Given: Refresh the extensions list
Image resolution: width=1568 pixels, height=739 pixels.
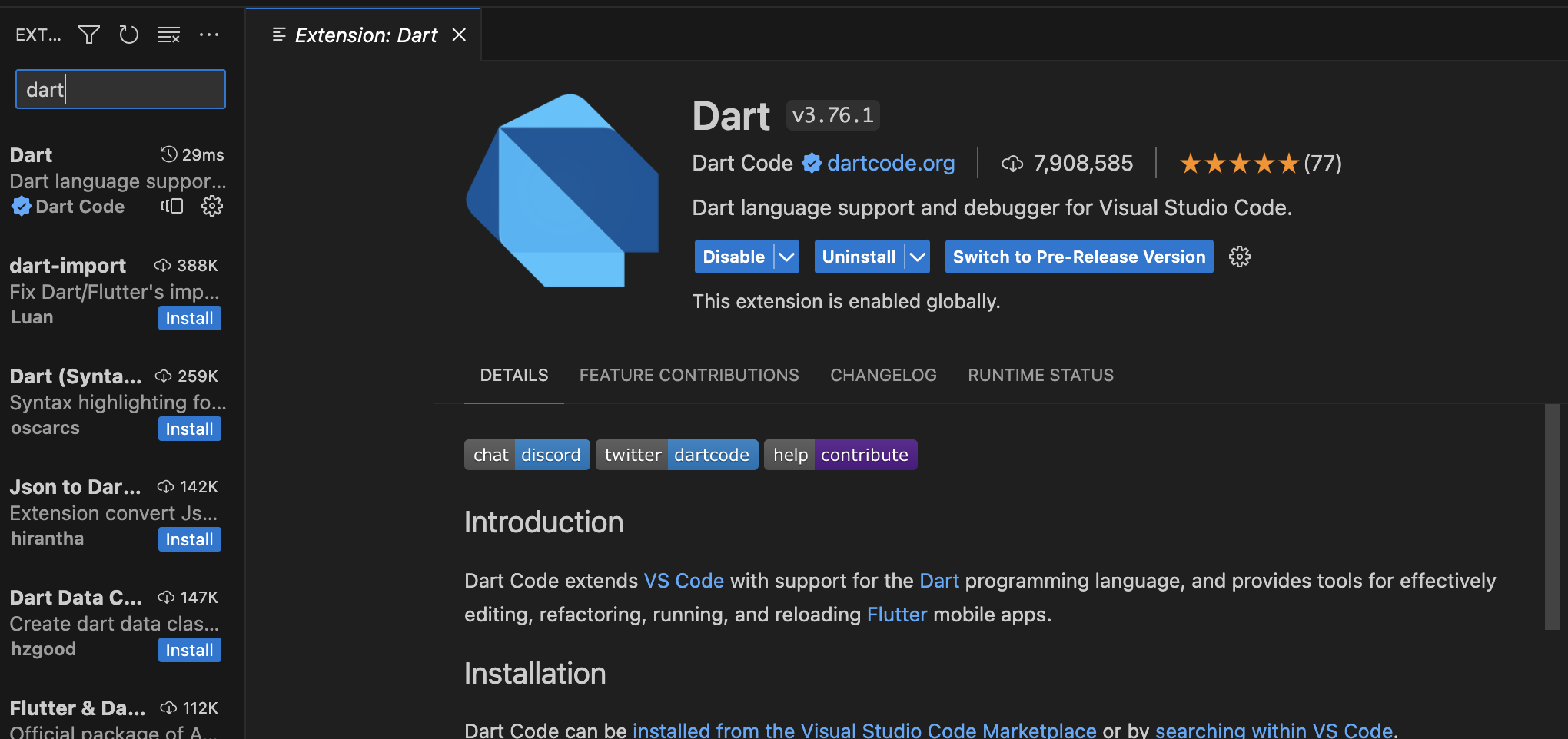Looking at the screenshot, I should tap(128, 35).
